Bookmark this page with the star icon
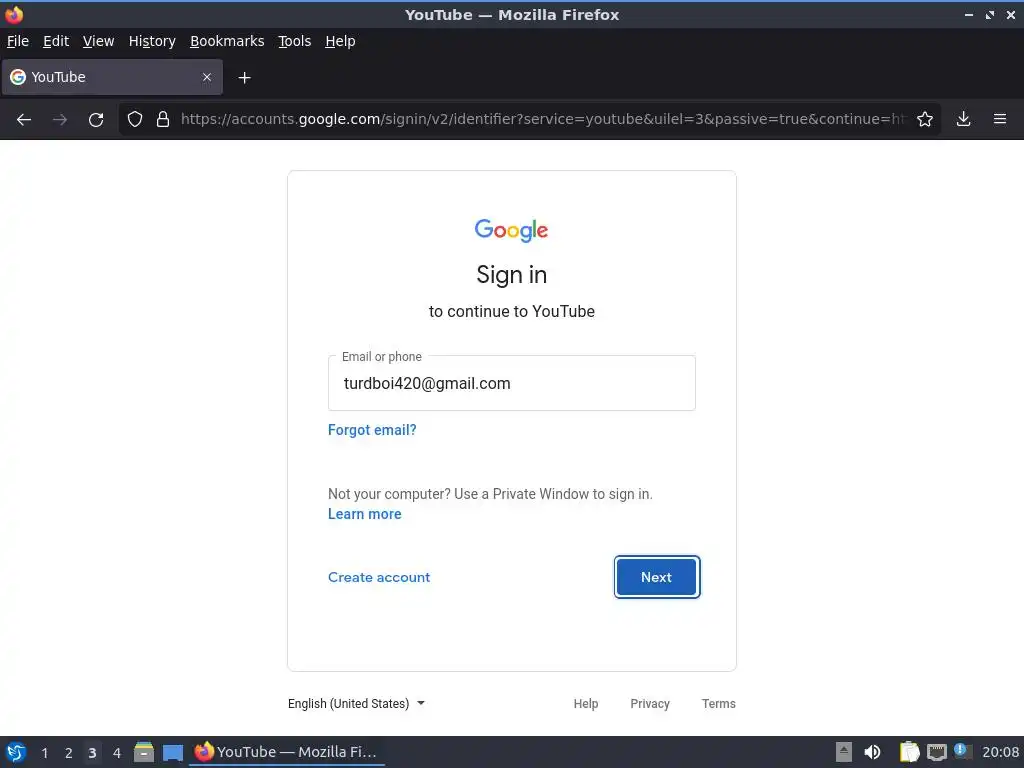The image size is (1024, 768). [925, 119]
